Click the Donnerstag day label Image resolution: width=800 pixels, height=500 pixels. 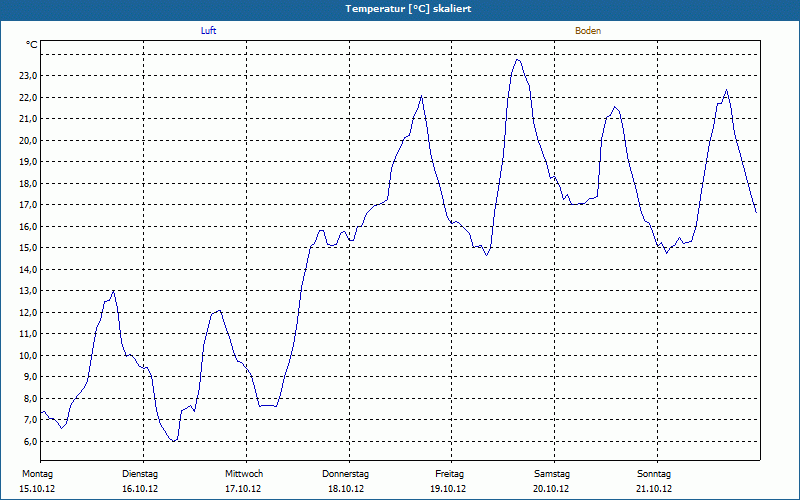(x=345, y=474)
